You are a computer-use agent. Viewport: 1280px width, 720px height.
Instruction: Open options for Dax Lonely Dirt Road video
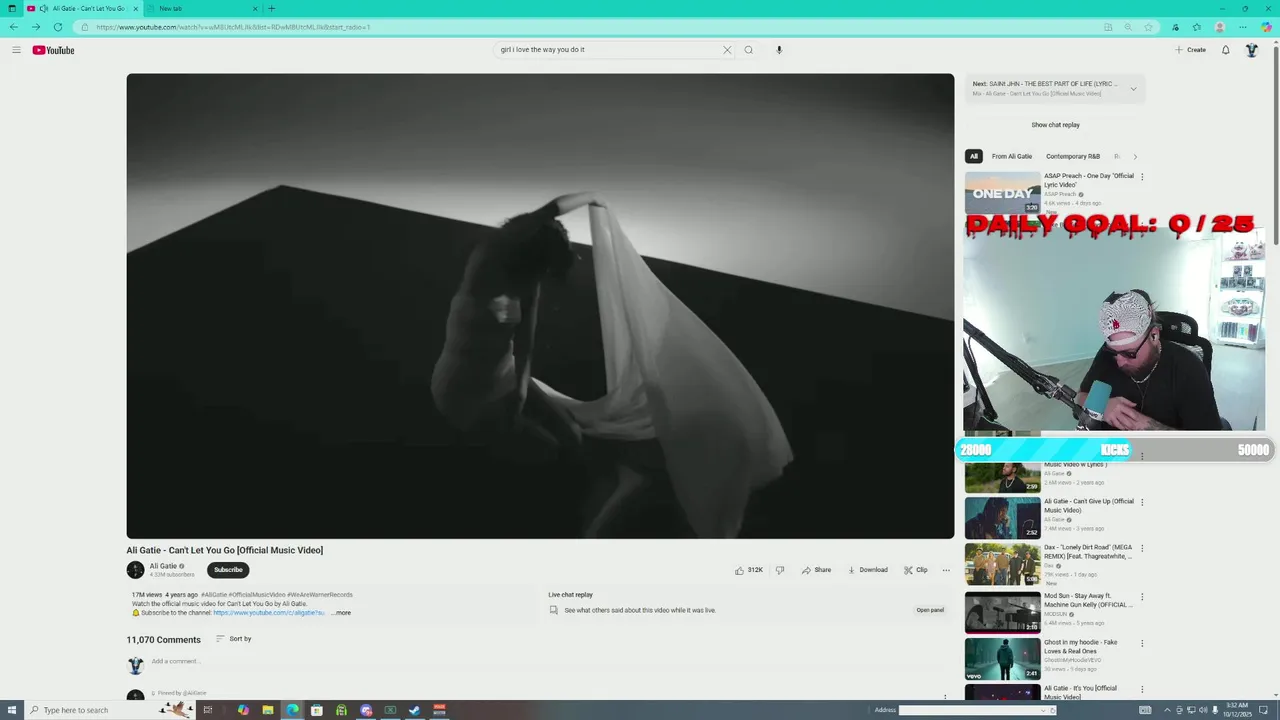coord(1142,548)
